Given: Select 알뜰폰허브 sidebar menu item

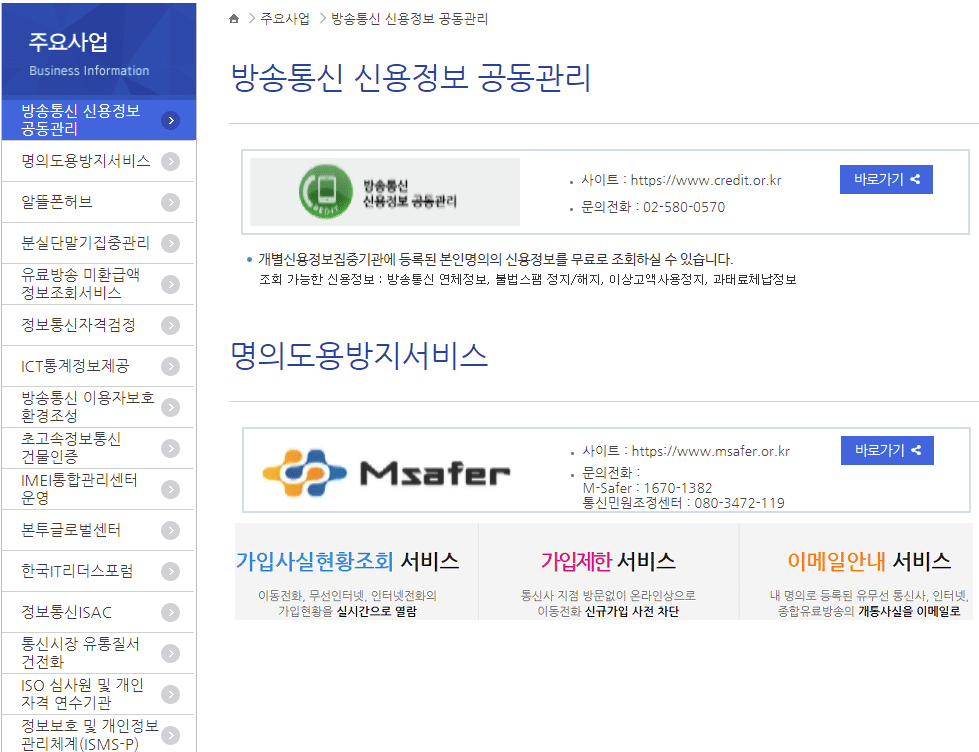Looking at the screenshot, I should 99,202.
